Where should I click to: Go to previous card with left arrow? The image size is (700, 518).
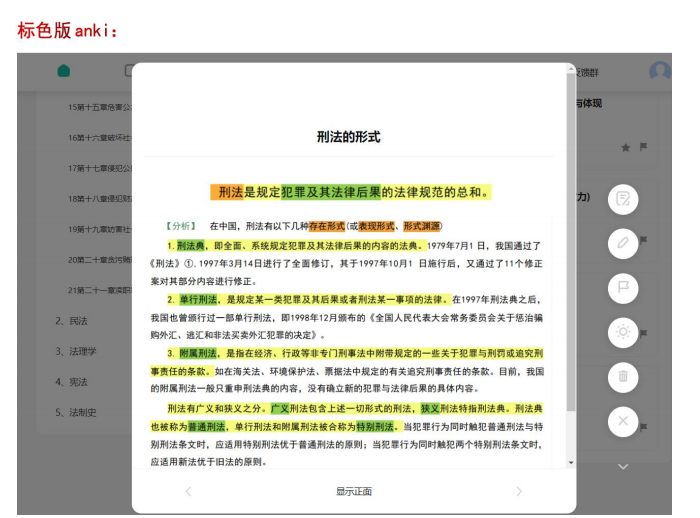click(188, 491)
